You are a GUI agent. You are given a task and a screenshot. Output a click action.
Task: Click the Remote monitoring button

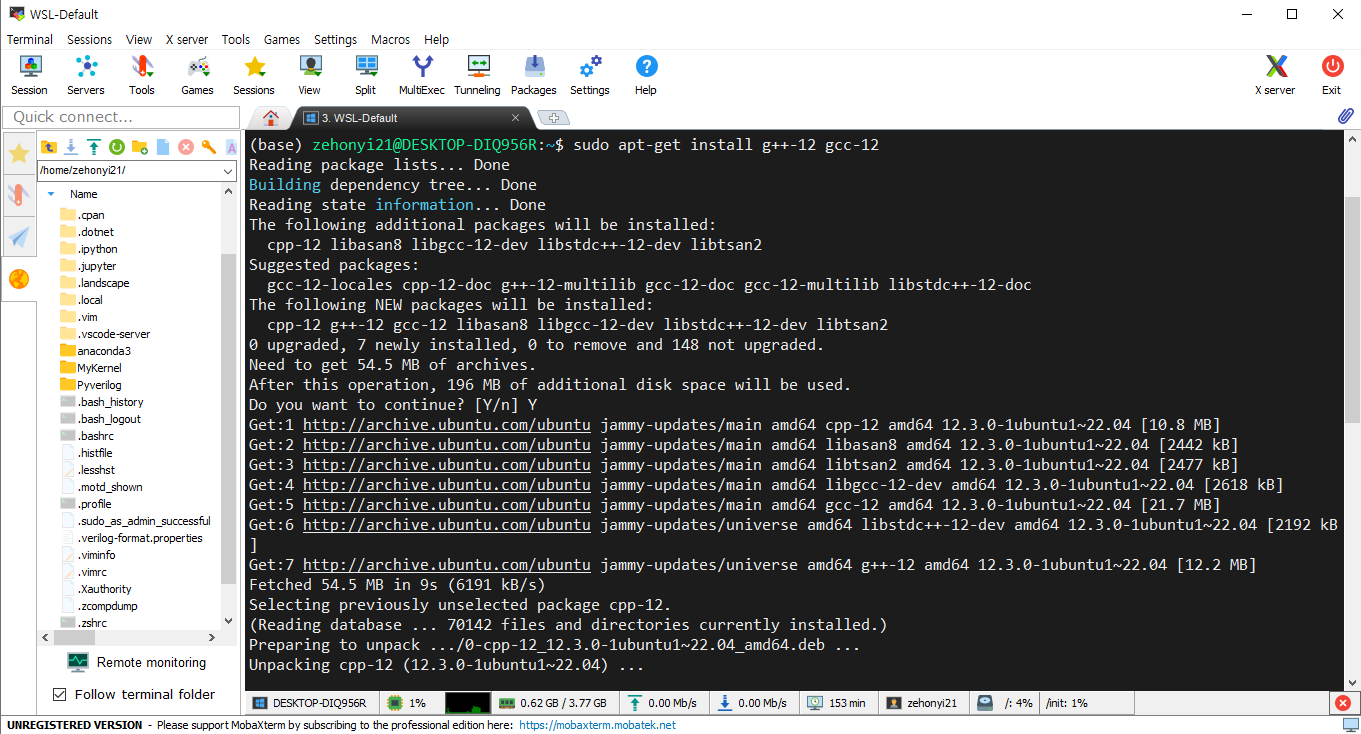click(137, 662)
